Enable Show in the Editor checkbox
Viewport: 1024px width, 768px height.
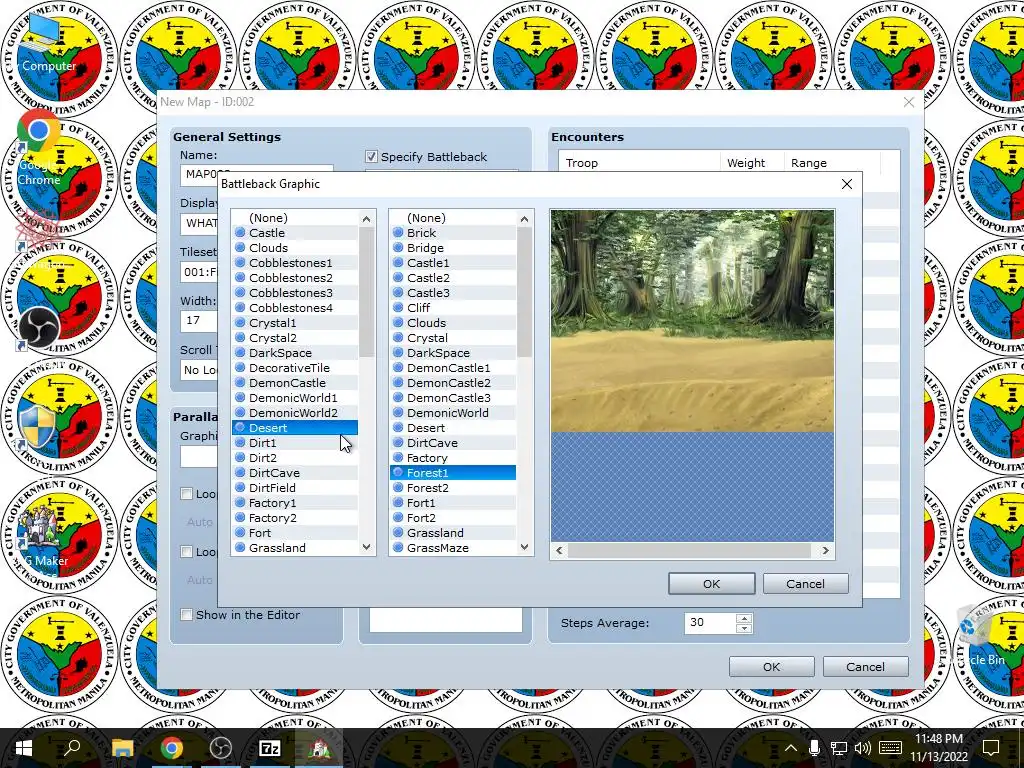pyautogui.click(x=187, y=615)
